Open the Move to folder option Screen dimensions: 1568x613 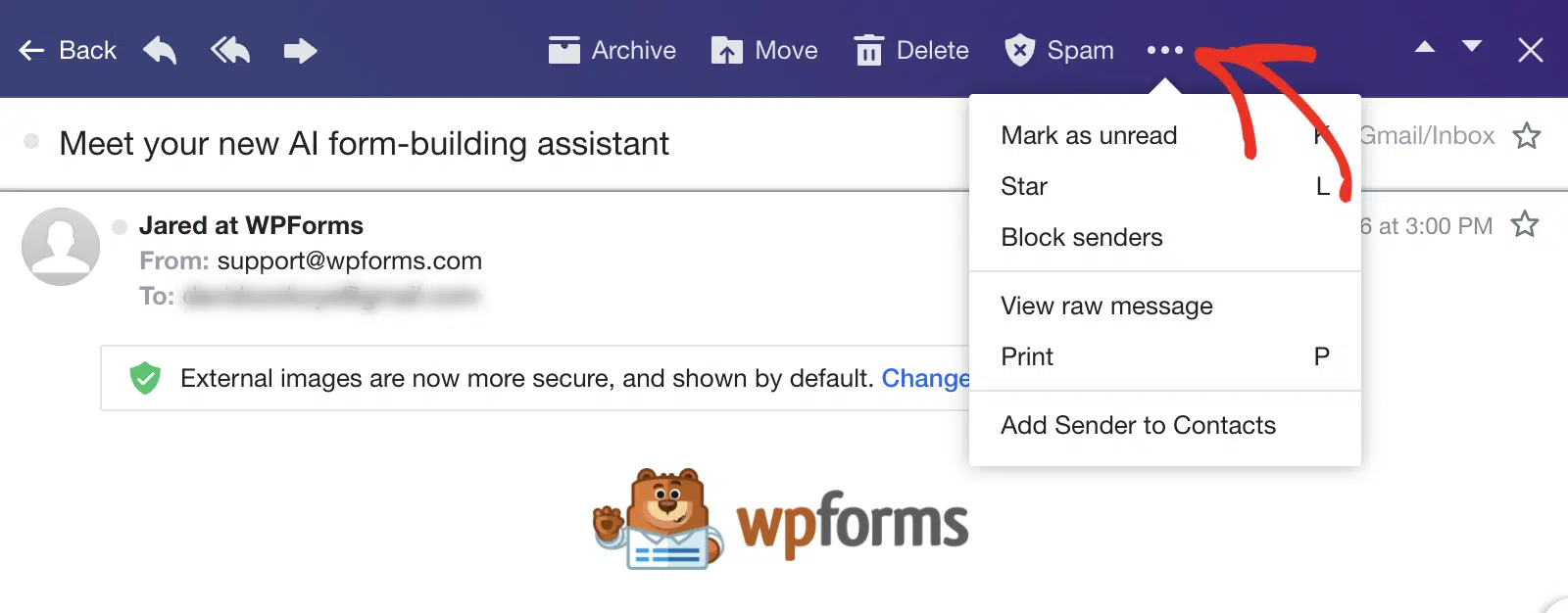click(764, 50)
